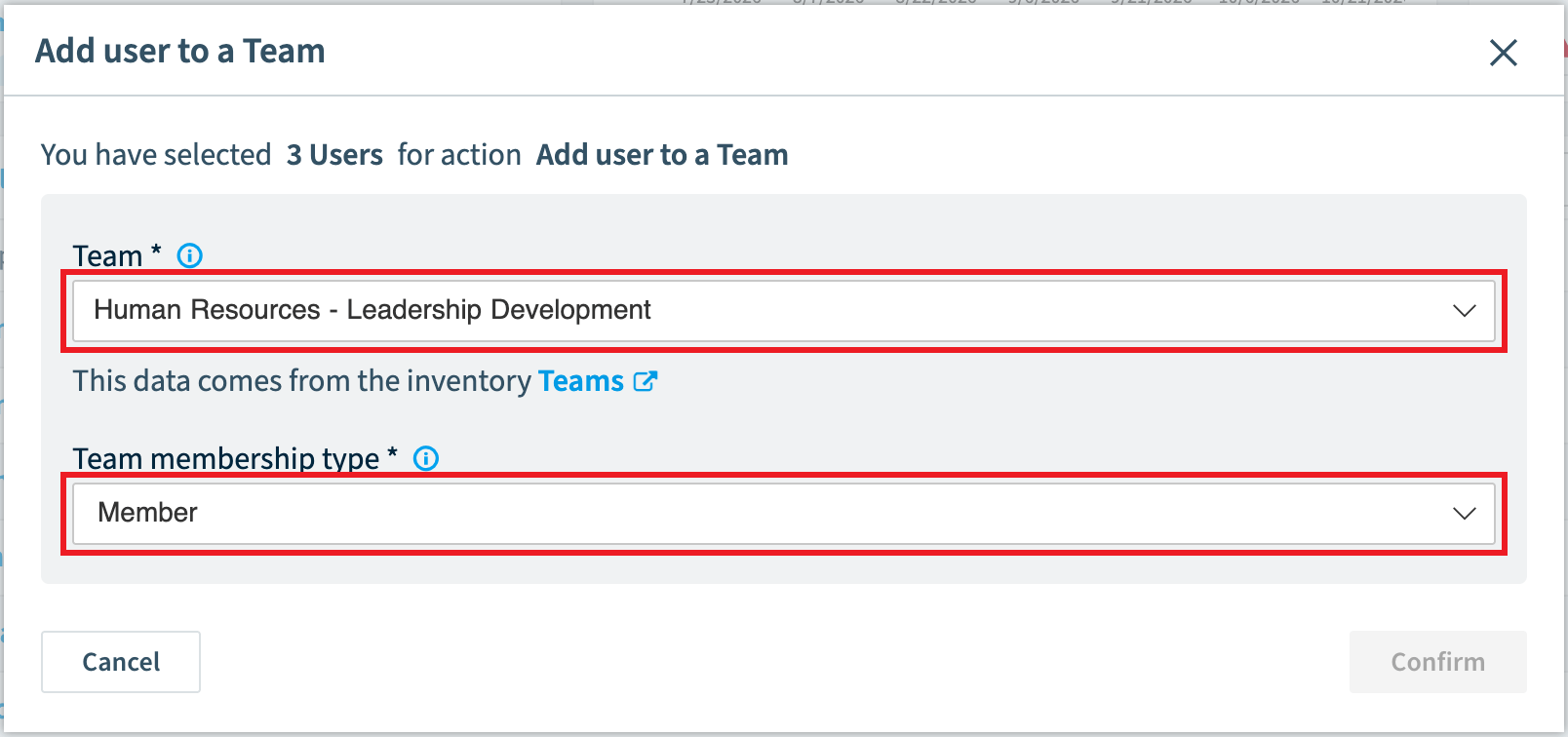Viewport: 1568px width, 737px height.
Task: Click the '3 Users' selection text
Action: [334, 155]
